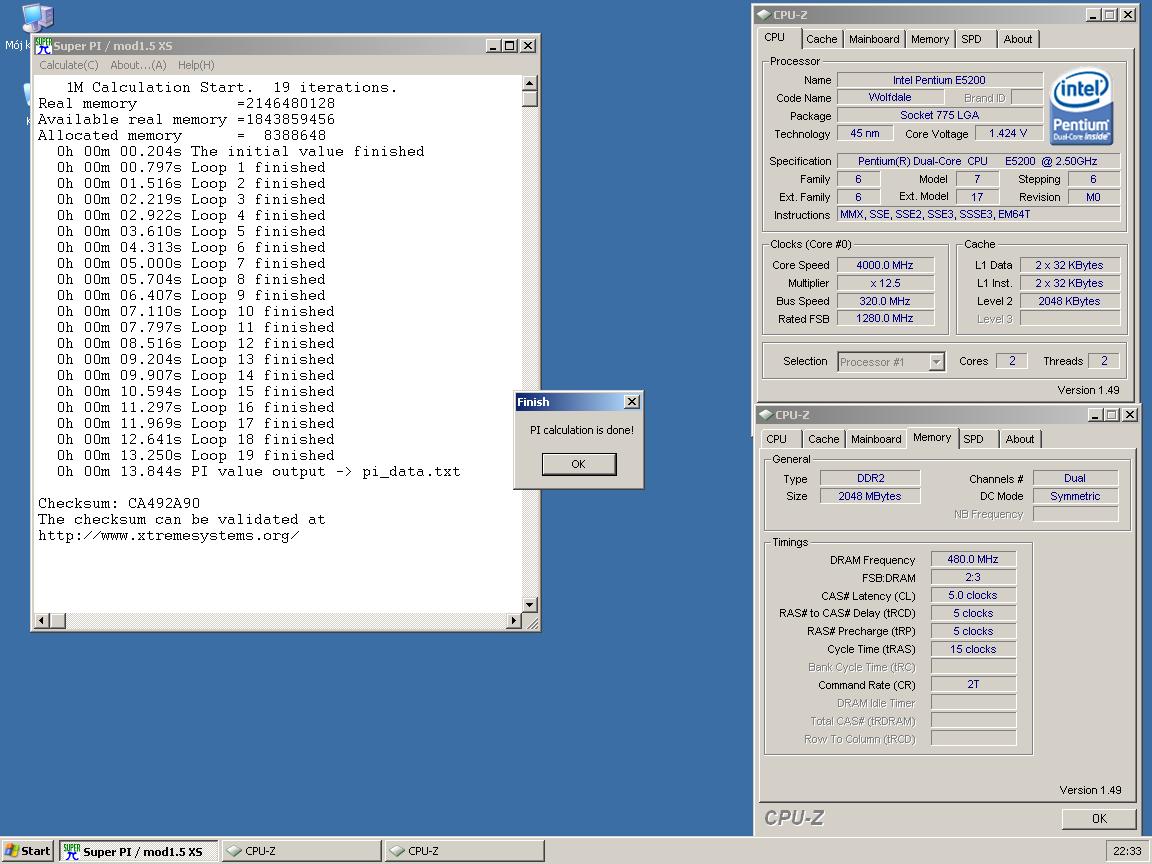Click the CPU-Z top window title icon
The height and width of the screenshot is (864, 1152).
pyautogui.click(x=763, y=15)
